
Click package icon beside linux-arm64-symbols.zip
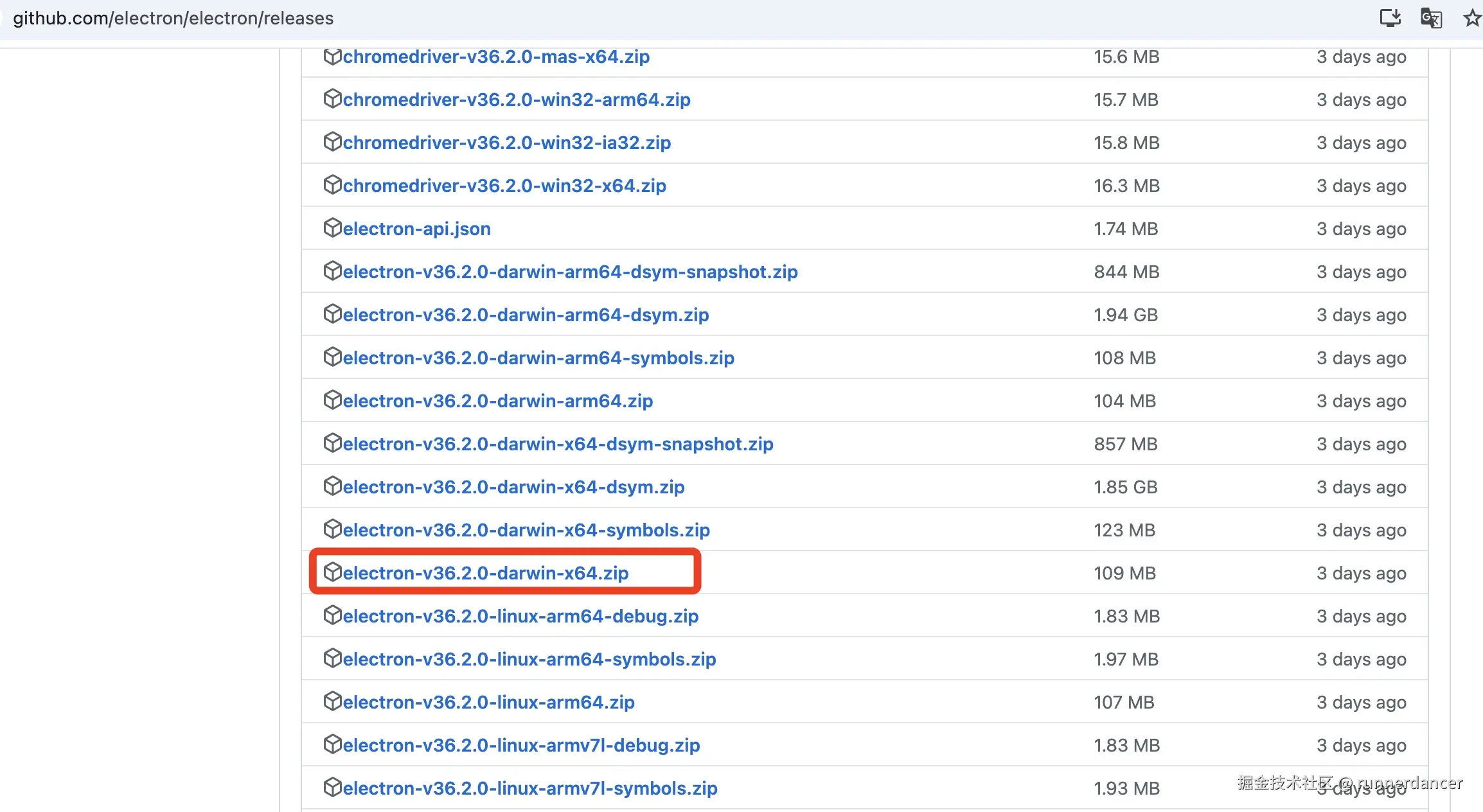pyautogui.click(x=332, y=658)
